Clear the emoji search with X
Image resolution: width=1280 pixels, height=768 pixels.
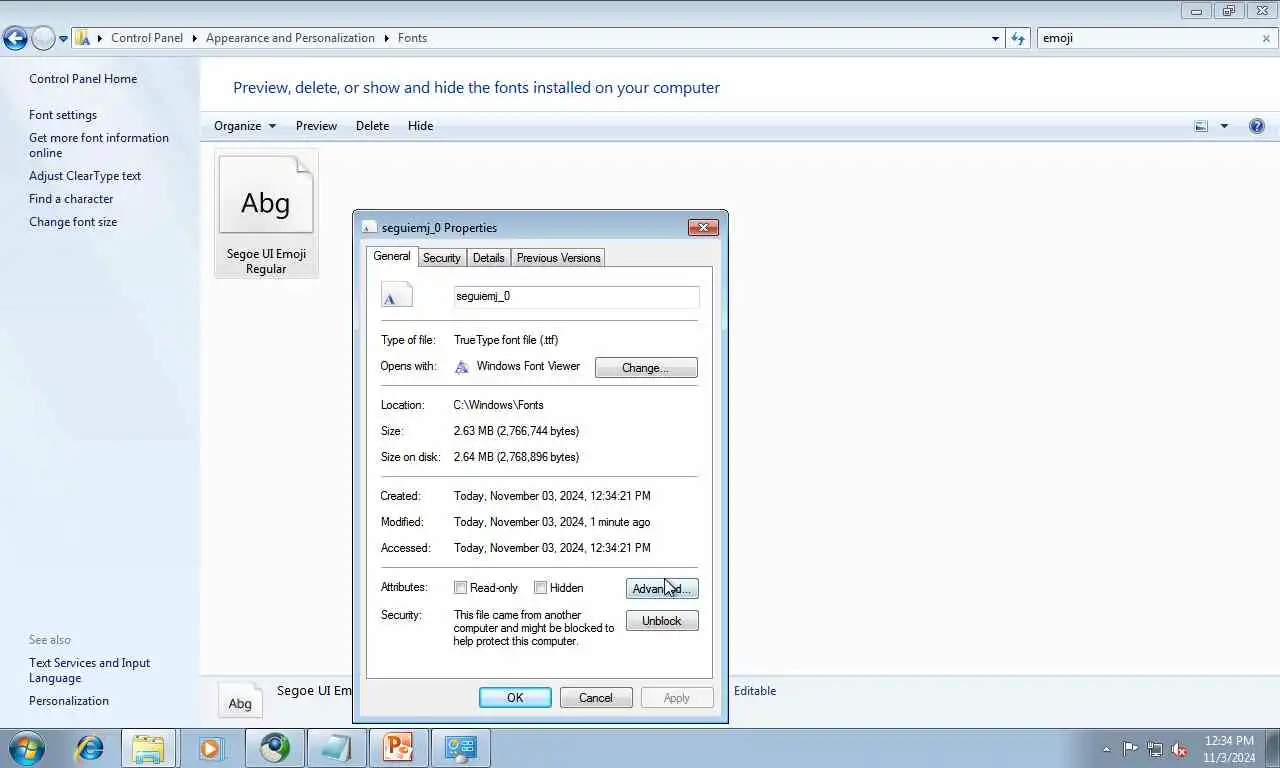point(1266,38)
